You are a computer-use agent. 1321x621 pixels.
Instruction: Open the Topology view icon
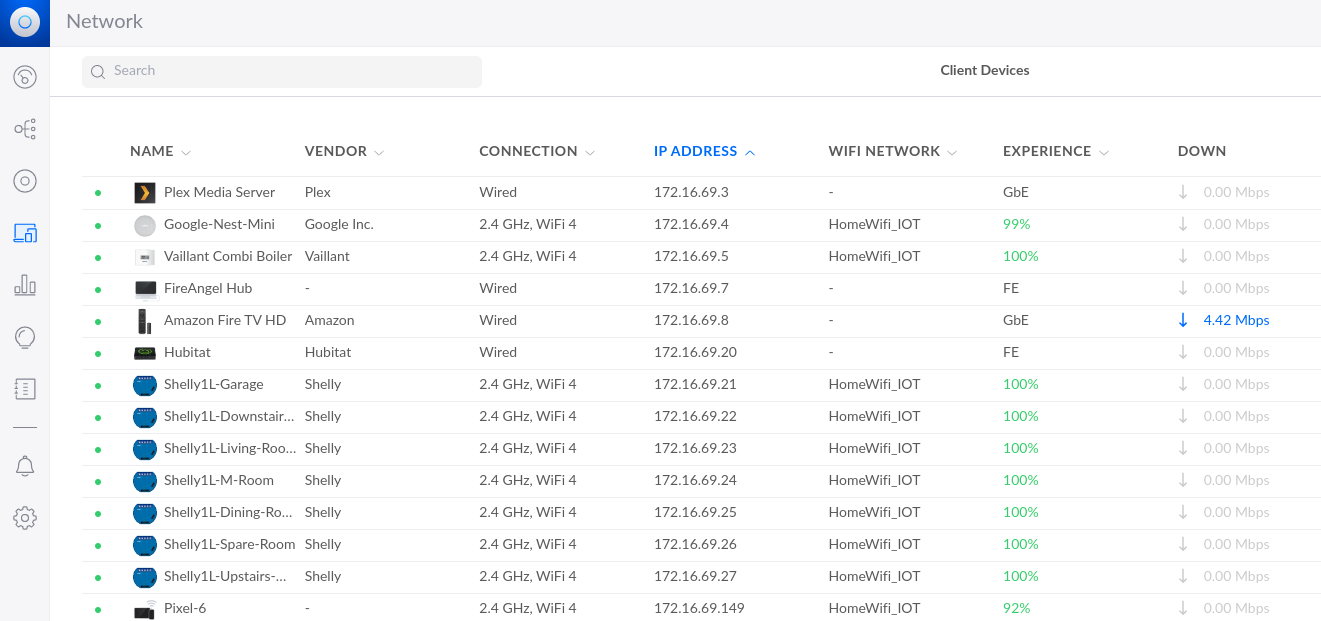(25, 129)
